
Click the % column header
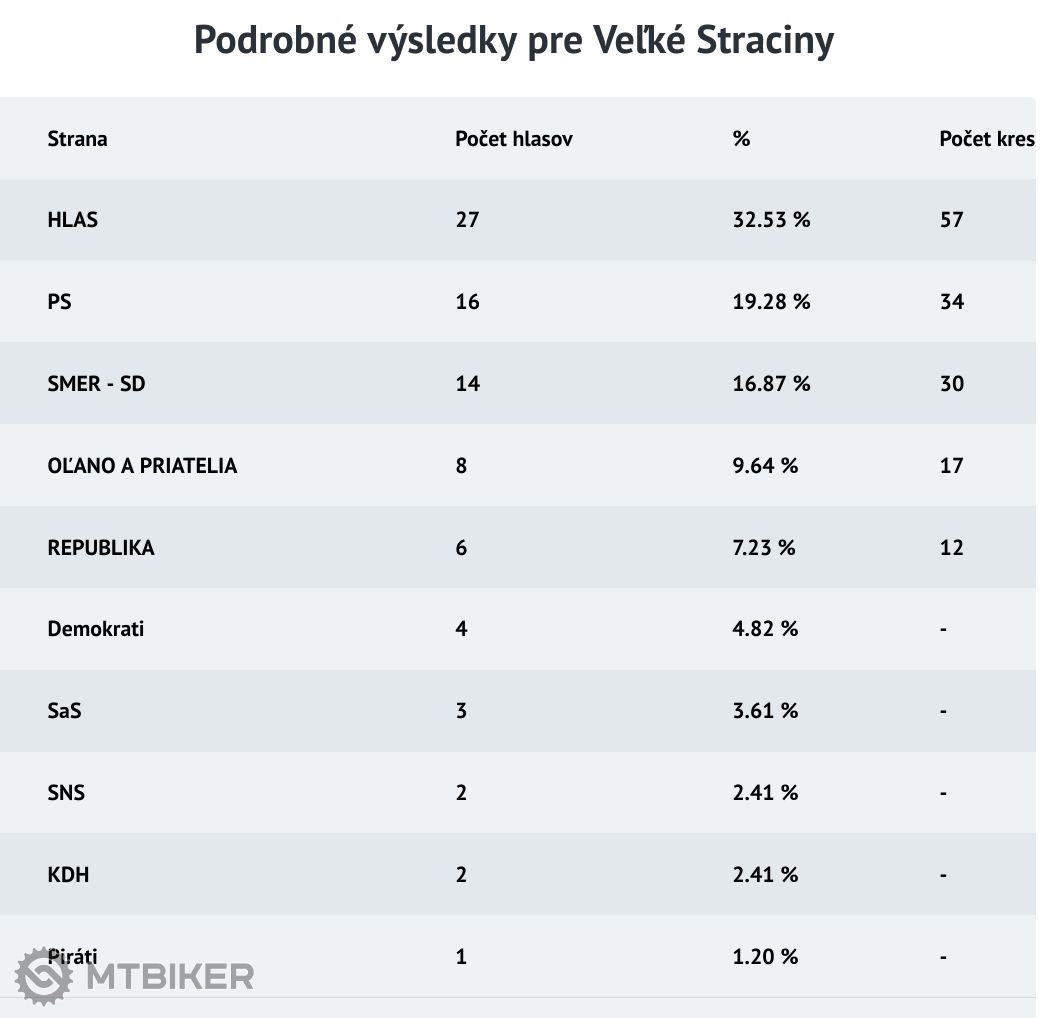pos(741,139)
